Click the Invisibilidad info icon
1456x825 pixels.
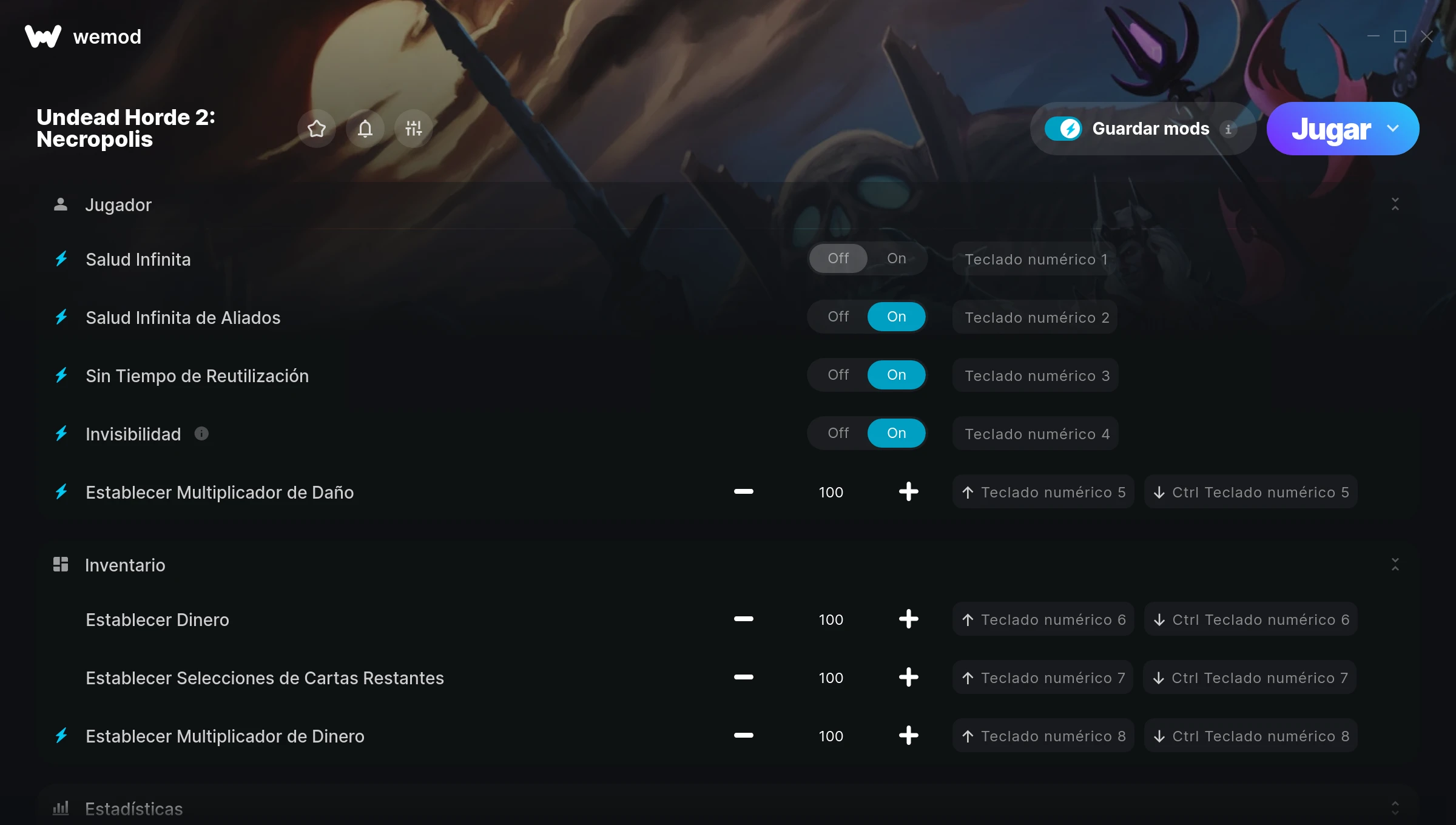(x=201, y=434)
